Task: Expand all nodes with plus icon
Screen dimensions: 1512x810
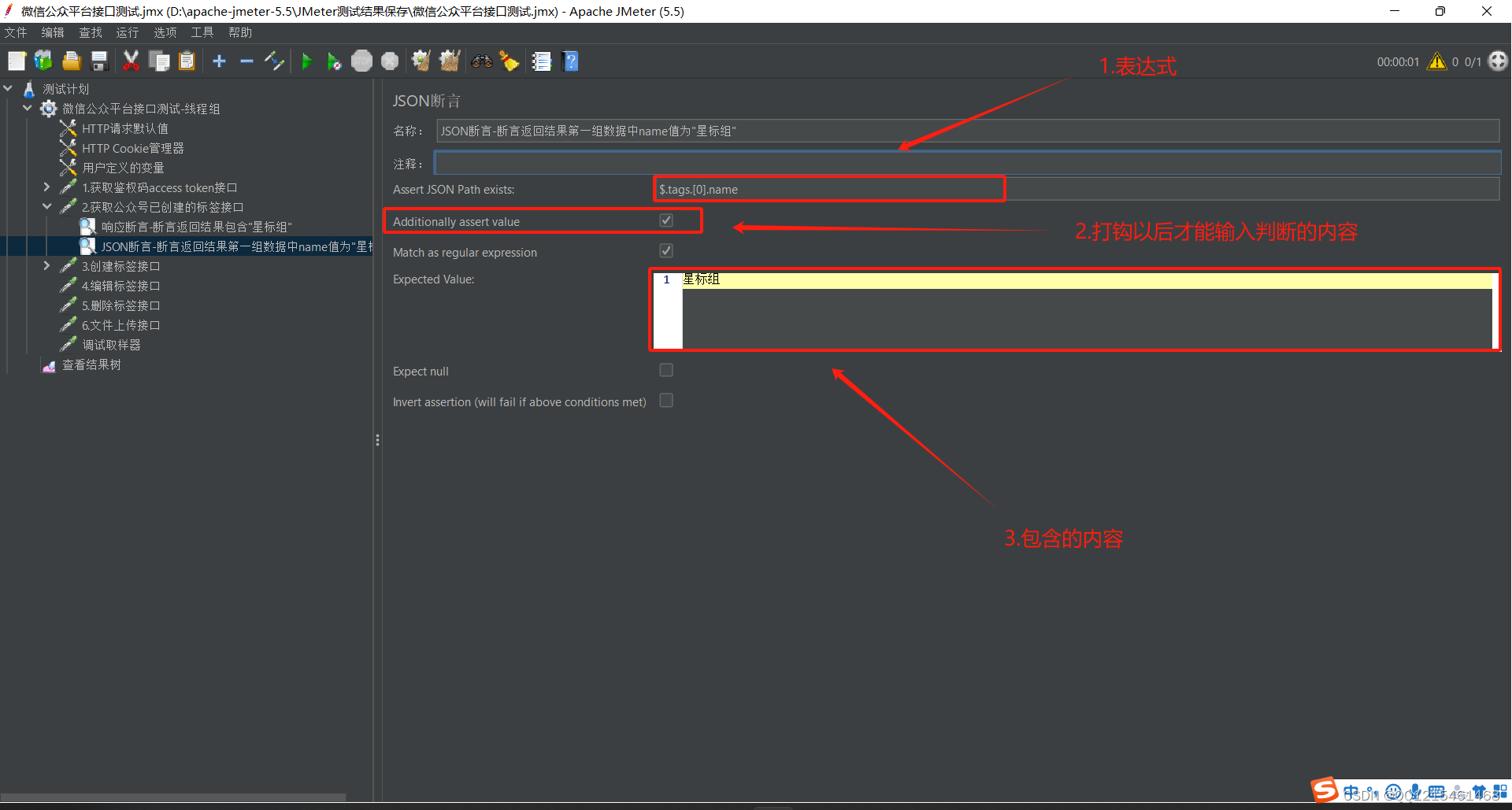Action: click(220, 61)
